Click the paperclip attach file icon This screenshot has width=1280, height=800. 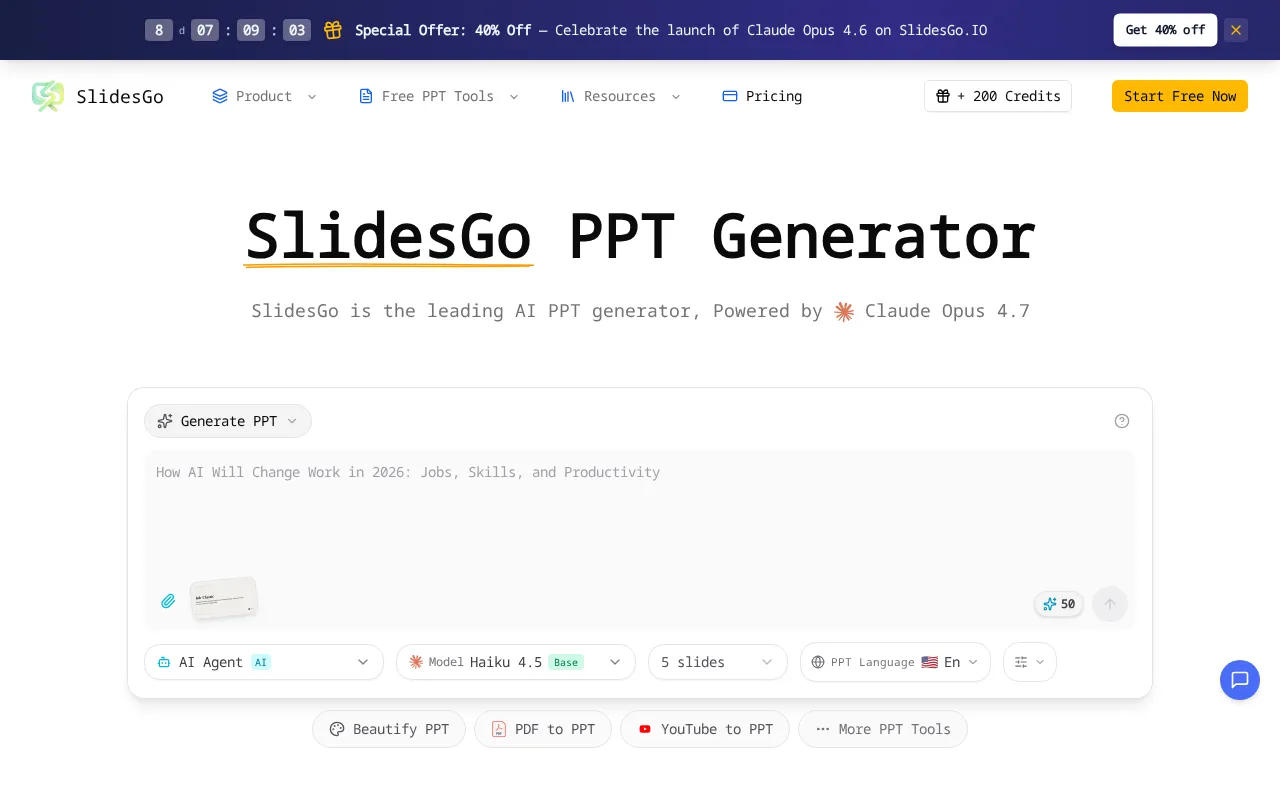[x=168, y=601]
